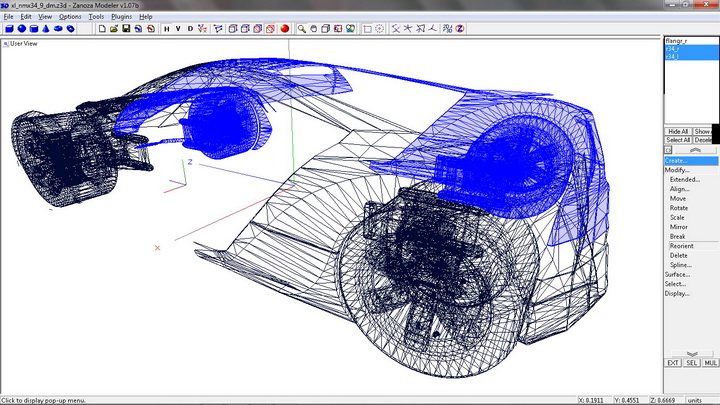Select the magnifier zoom tool
The height and width of the screenshot is (405, 720).
click(x=301, y=29)
